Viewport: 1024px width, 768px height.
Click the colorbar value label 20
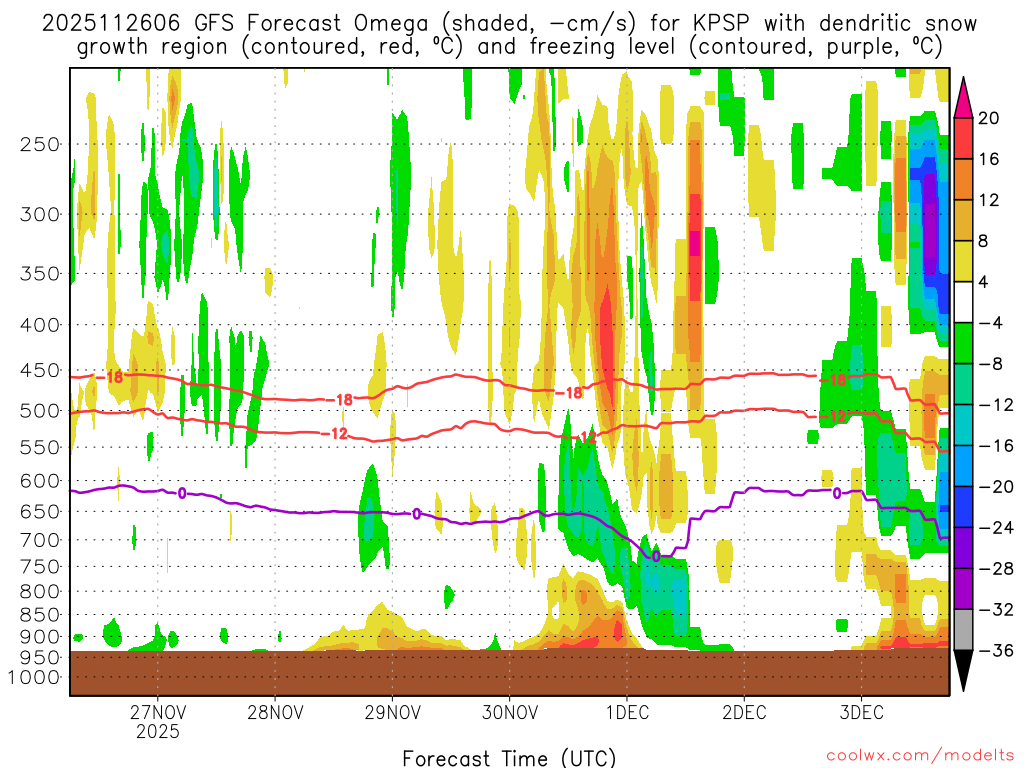(x=989, y=118)
